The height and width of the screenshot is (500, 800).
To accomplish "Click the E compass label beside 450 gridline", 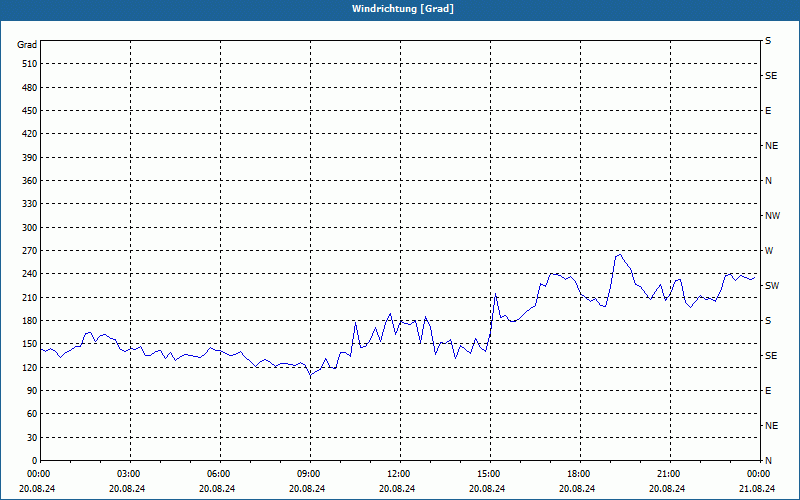I will click(x=768, y=111).
